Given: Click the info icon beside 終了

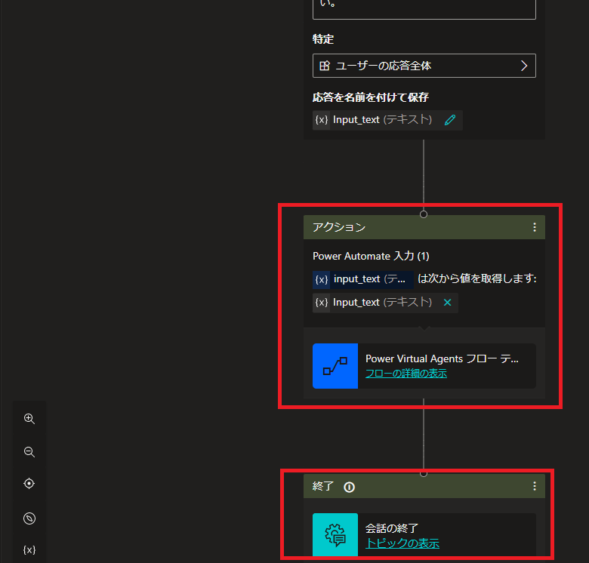Looking at the screenshot, I should point(349,487).
